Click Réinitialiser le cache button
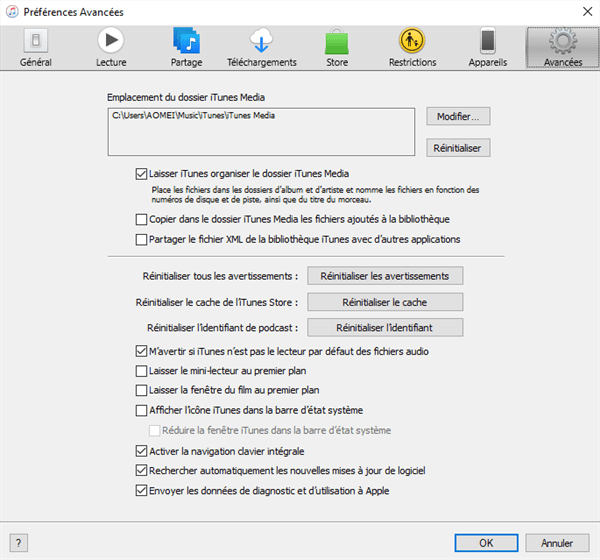The width and height of the screenshot is (600, 560). (385, 302)
